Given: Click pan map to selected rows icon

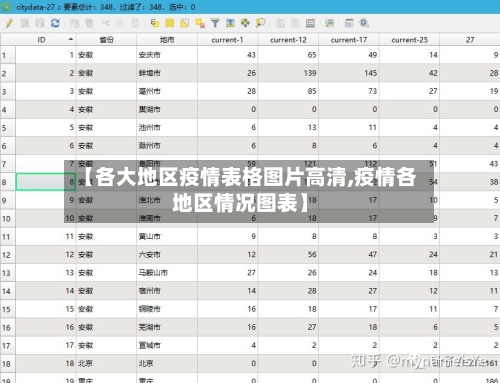Looking at the screenshot, I should (x=245, y=23).
